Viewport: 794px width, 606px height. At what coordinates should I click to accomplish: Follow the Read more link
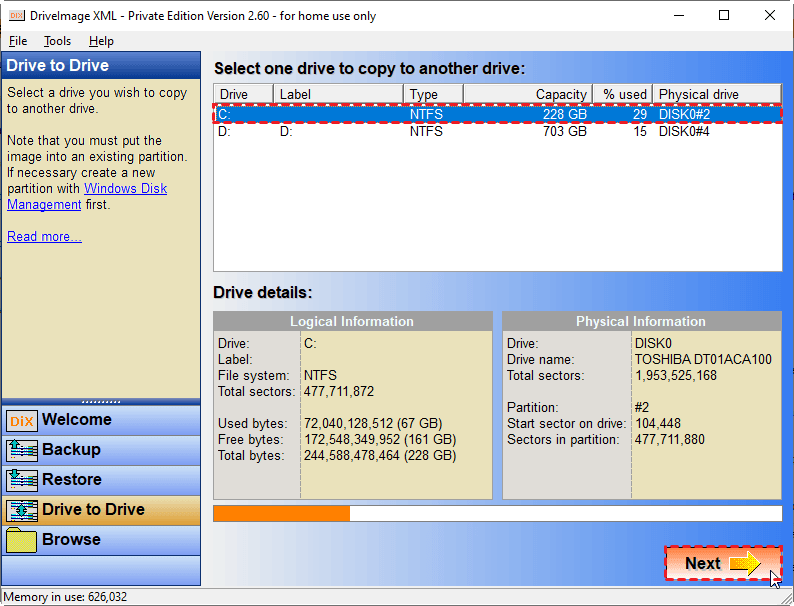pos(44,237)
